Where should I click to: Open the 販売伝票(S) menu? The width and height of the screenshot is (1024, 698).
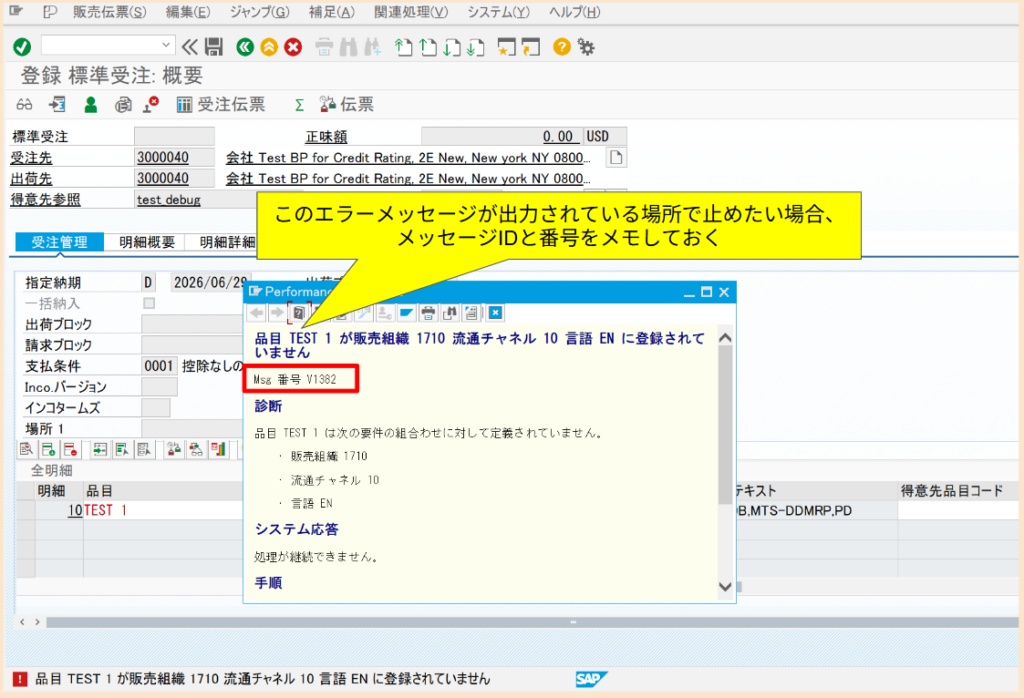[110, 12]
